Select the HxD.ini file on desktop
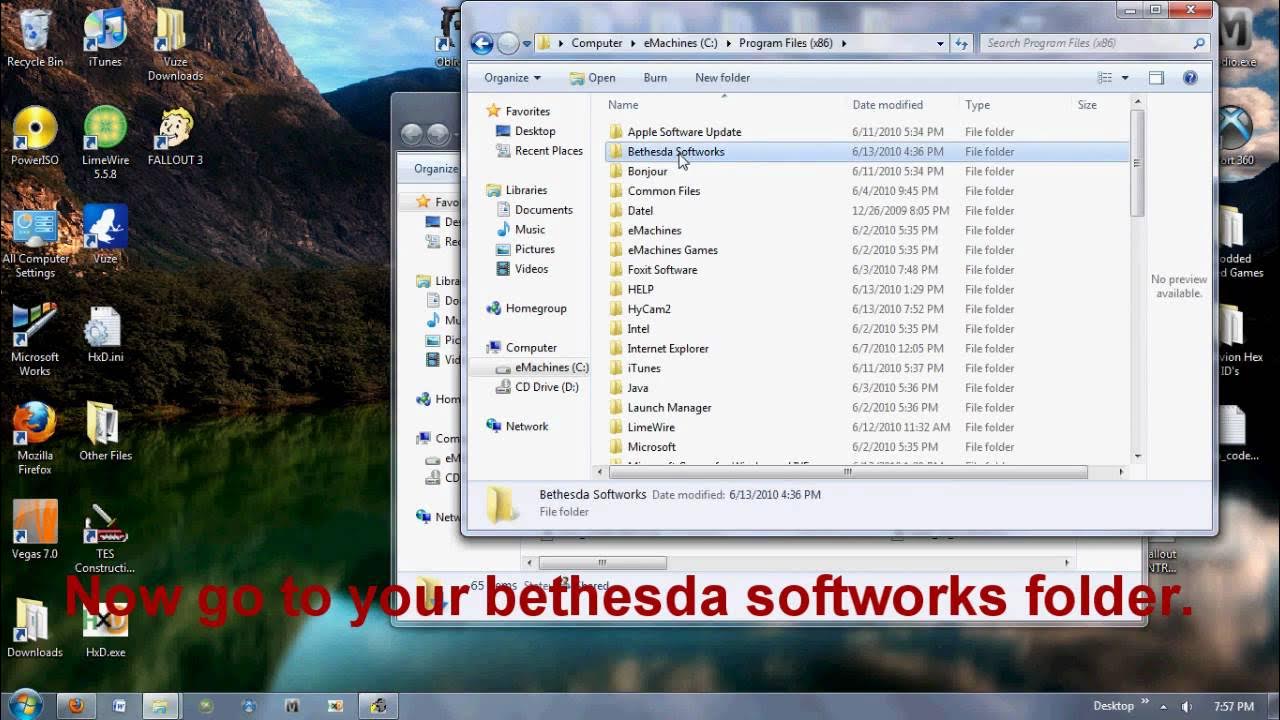 coord(105,333)
